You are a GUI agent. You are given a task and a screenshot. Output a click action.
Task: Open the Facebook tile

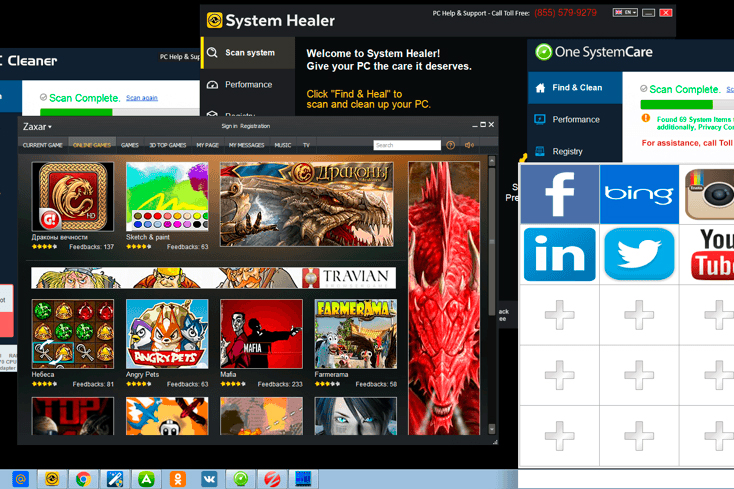tap(559, 194)
